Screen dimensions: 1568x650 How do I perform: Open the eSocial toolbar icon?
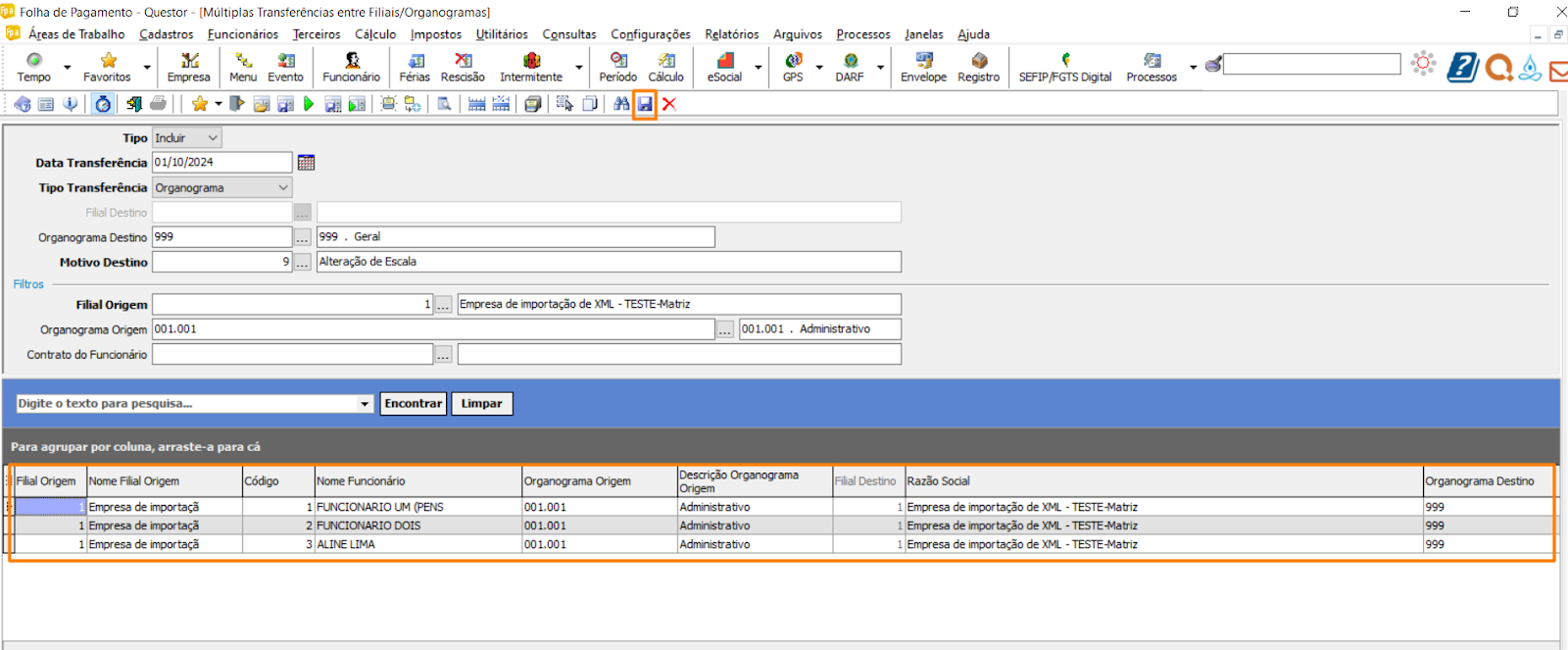coord(724,67)
